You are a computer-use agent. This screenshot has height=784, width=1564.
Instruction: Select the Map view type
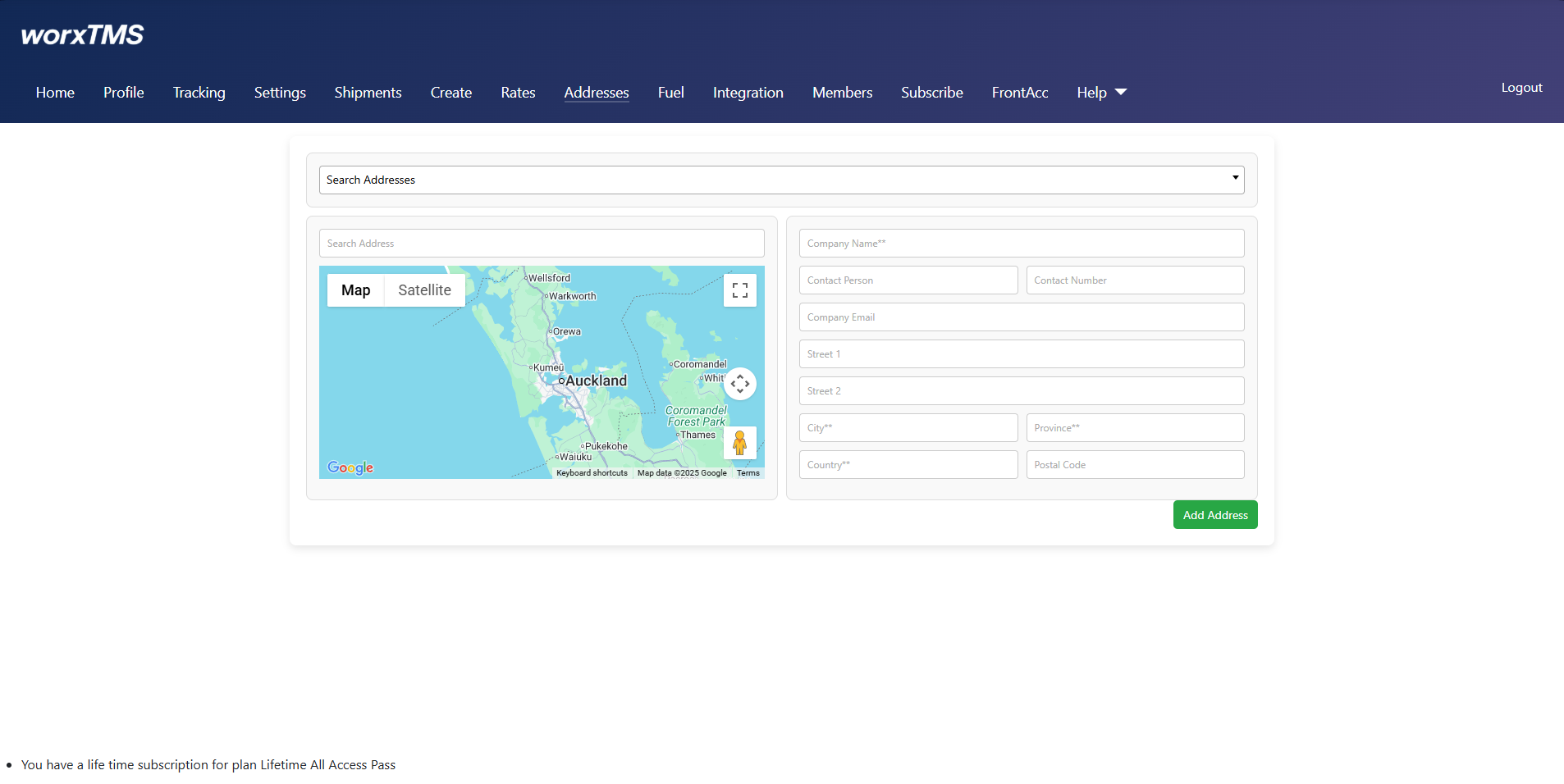(355, 290)
